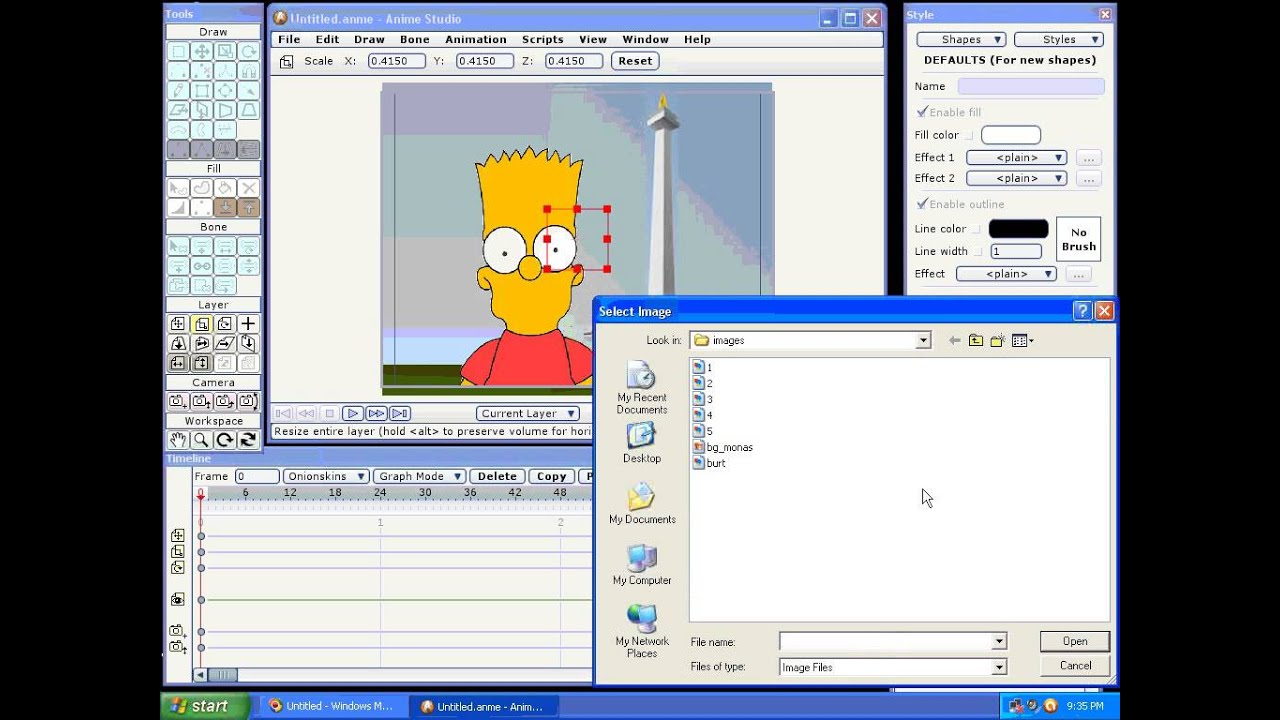Open the Styles dropdown in Style panel

(1059, 39)
